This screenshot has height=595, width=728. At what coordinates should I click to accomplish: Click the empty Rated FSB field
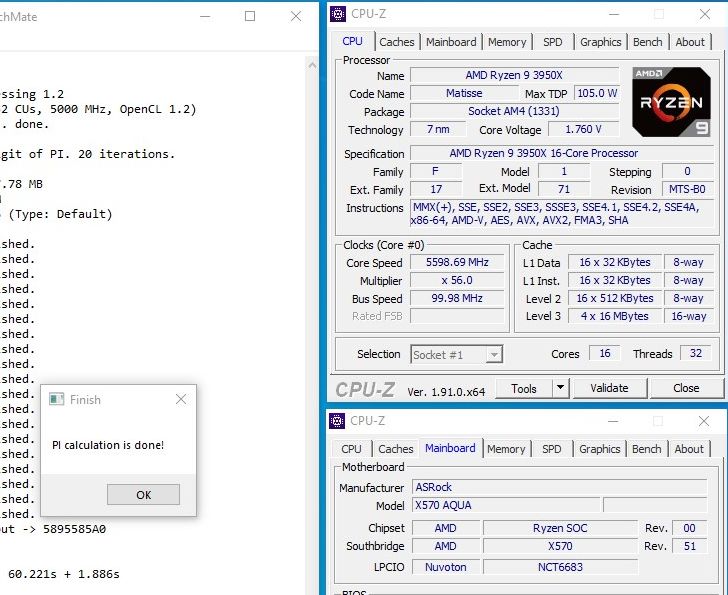pos(457,317)
